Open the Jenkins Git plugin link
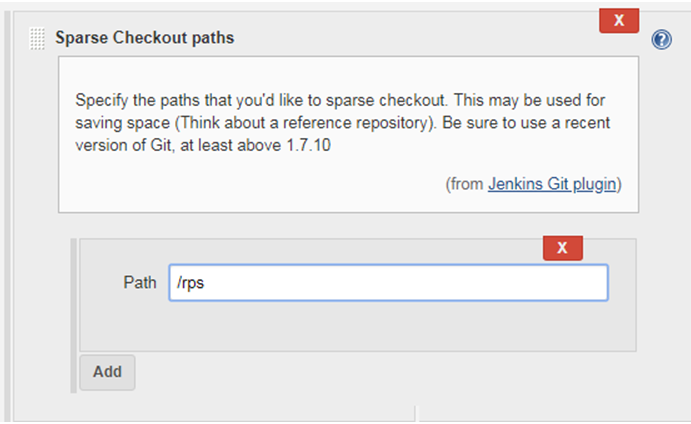Screen dimensions: 691x424 point(552,184)
